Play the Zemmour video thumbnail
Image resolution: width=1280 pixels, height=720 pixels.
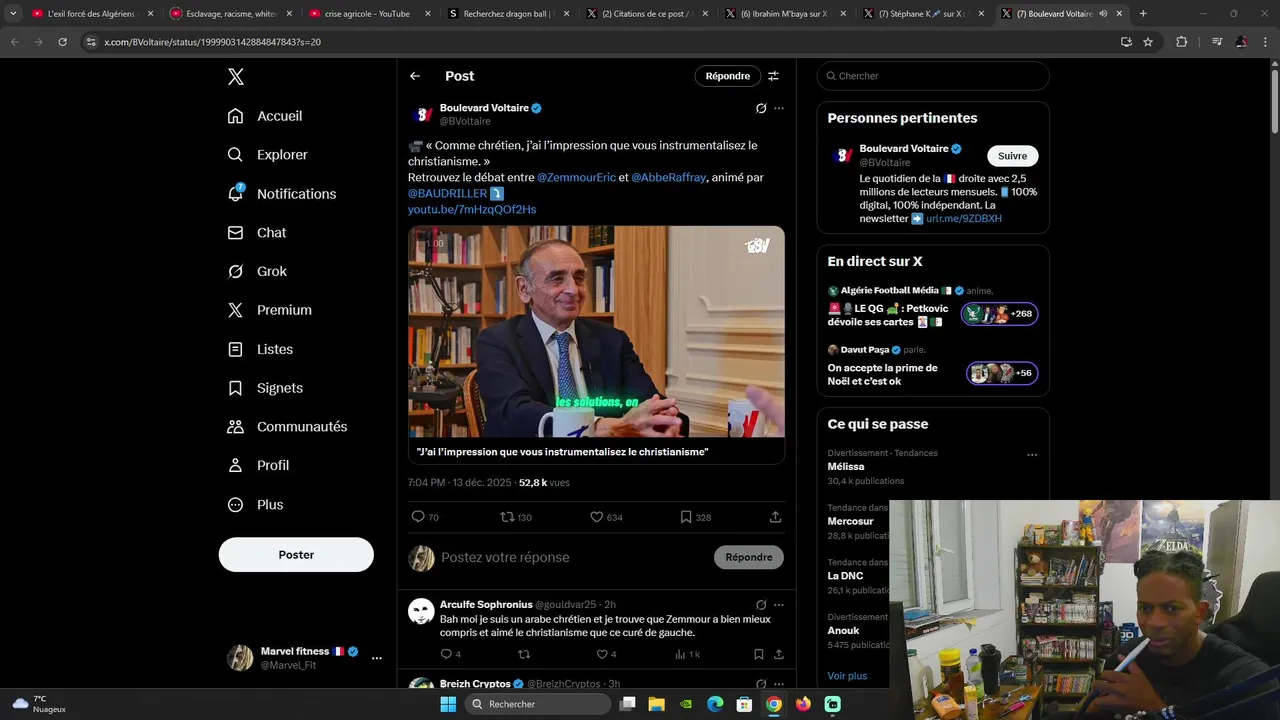click(596, 332)
